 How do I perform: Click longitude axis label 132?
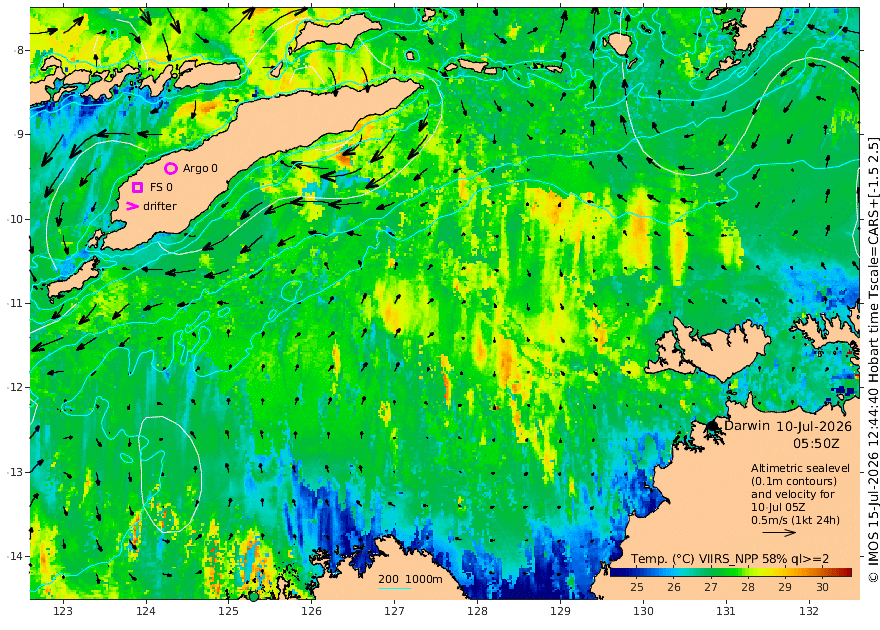pyautogui.click(x=809, y=611)
